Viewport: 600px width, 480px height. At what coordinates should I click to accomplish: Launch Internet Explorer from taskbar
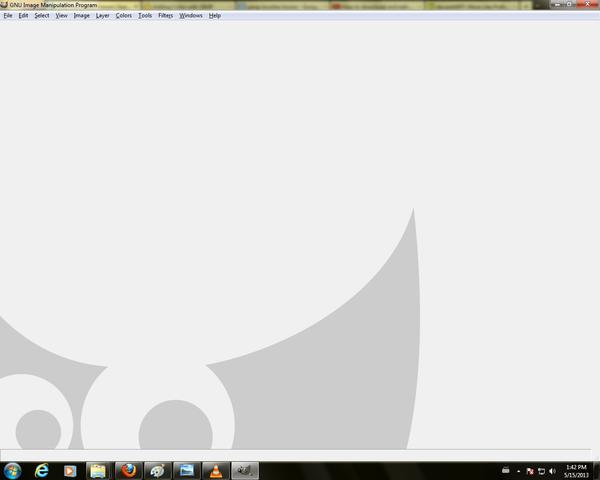tap(42, 471)
